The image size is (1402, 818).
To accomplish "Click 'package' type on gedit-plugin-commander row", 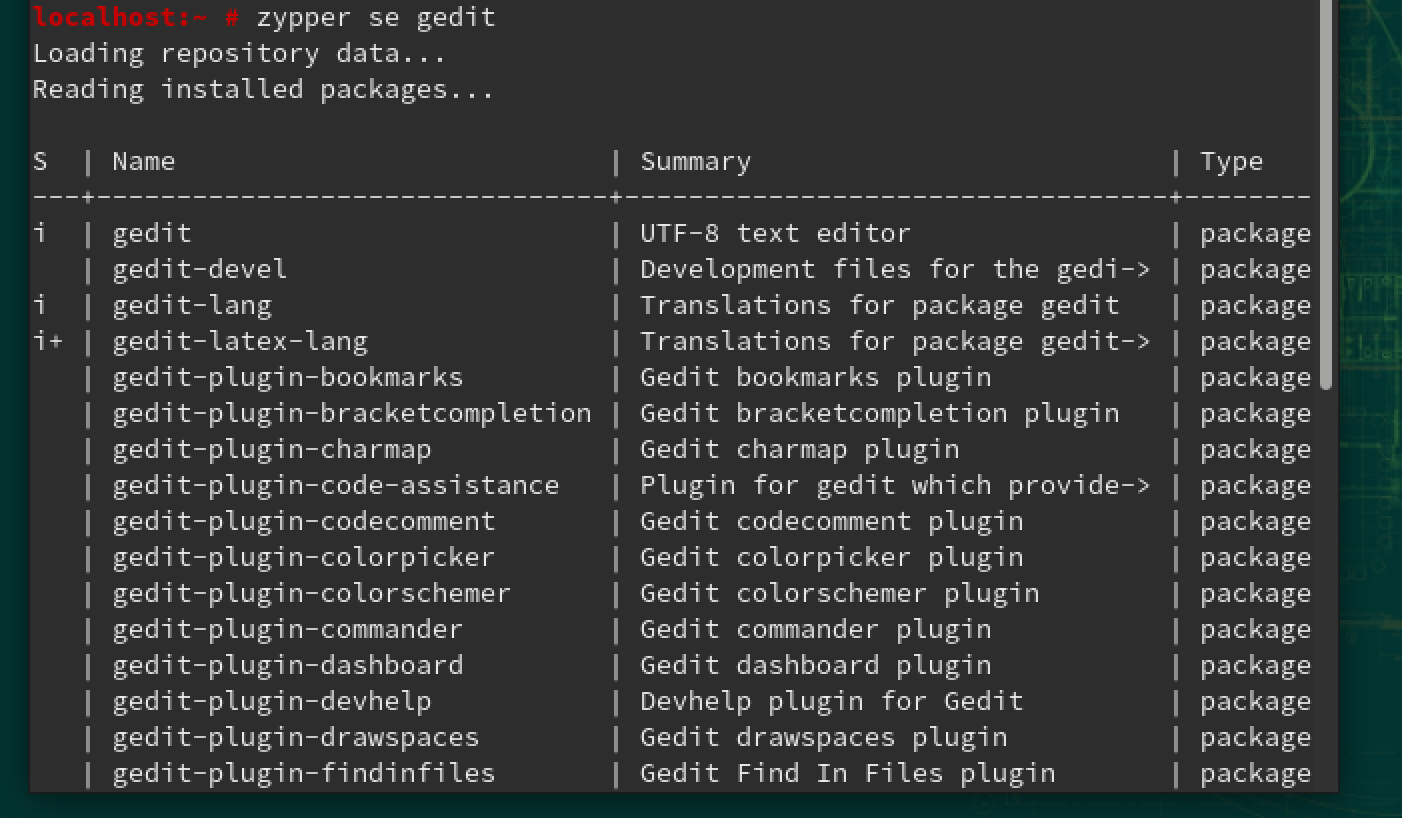I will pyautogui.click(x=1256, y=630).
